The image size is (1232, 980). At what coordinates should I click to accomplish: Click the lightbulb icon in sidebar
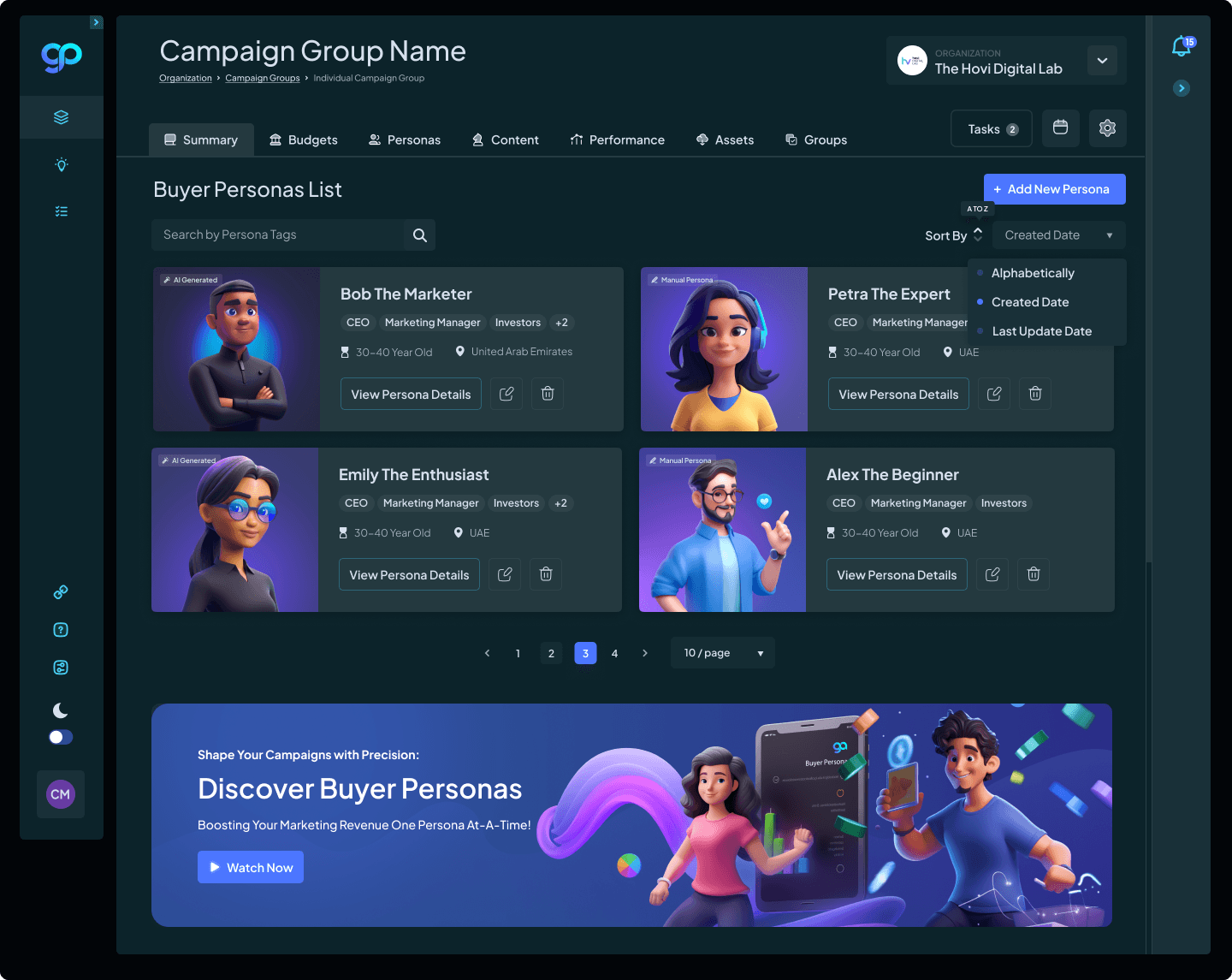[62, 164]
